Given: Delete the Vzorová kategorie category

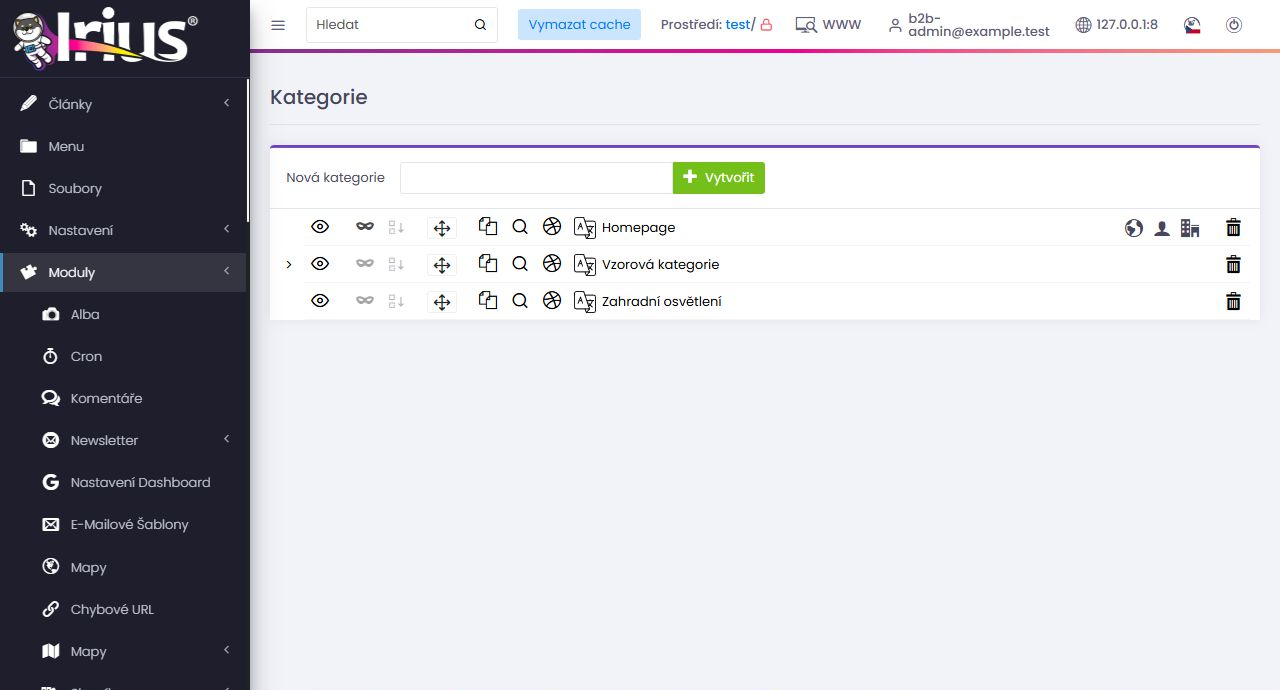Looking at the screenshot, I should click(x=1234, y=264).
